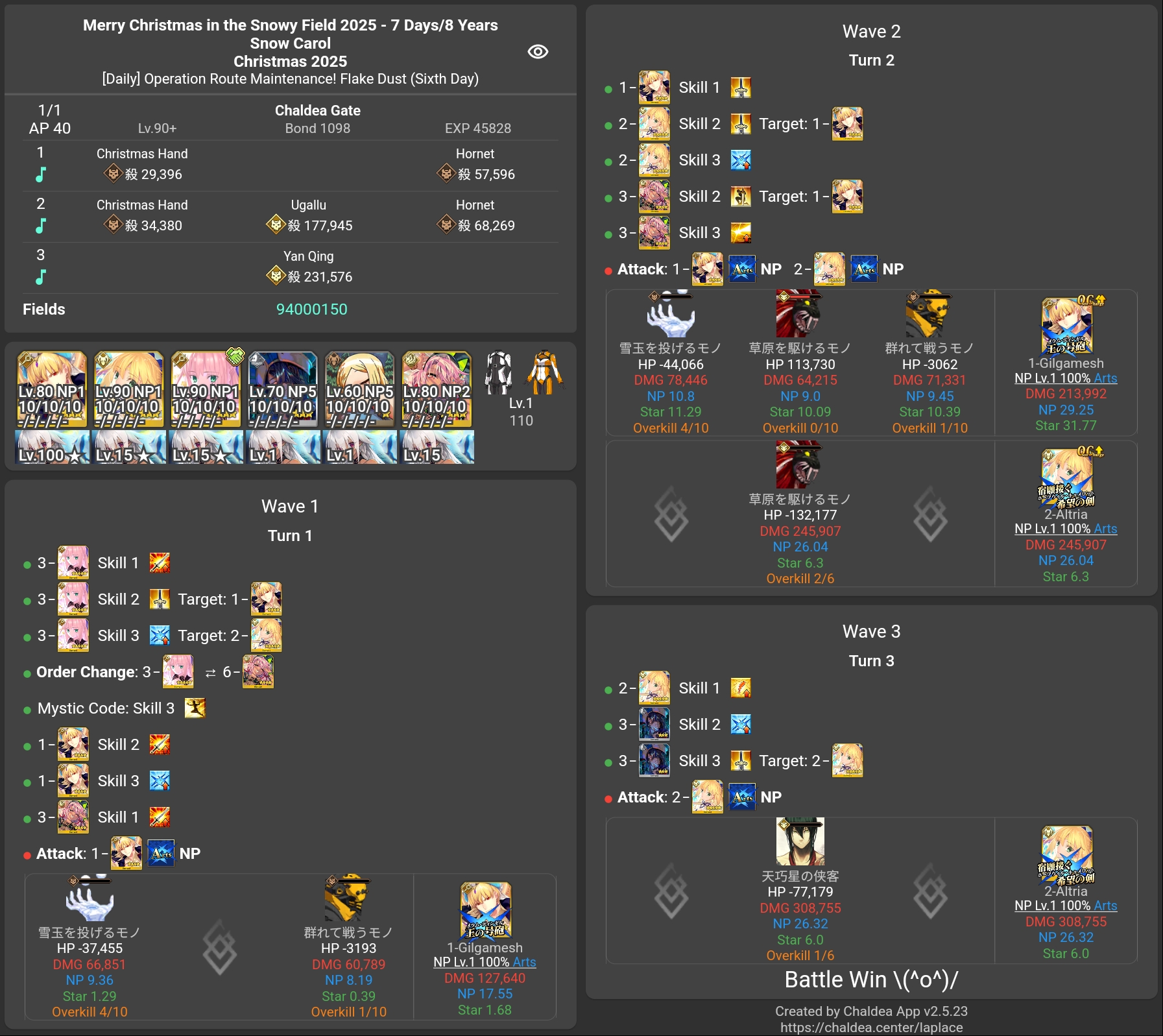
Task: Select the Ugallu enemy class icon
Action: pyautogui.click(x=276, y=224)
